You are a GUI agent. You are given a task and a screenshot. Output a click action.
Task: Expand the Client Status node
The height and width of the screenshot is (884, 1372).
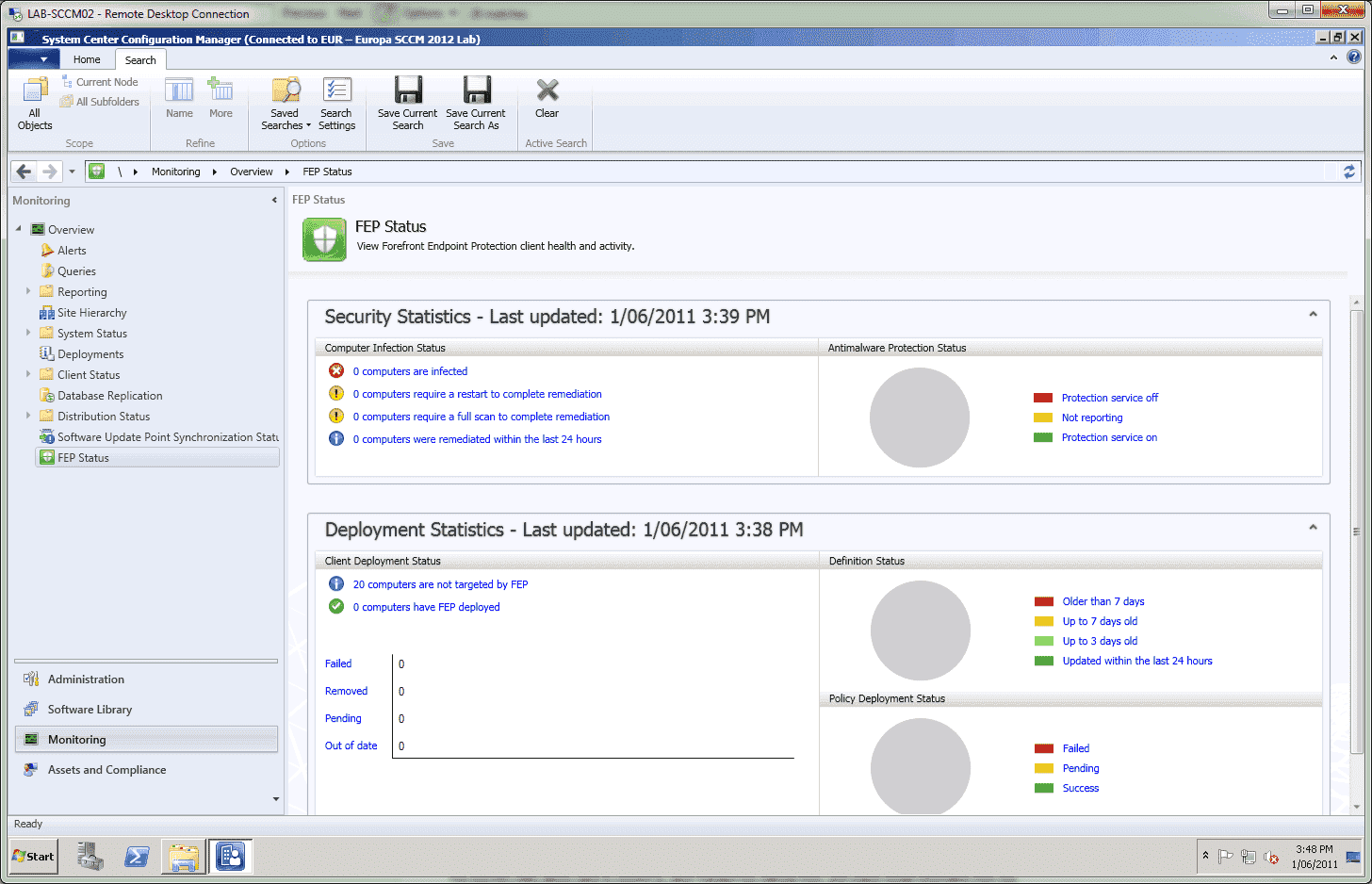(x=28, y=374)
